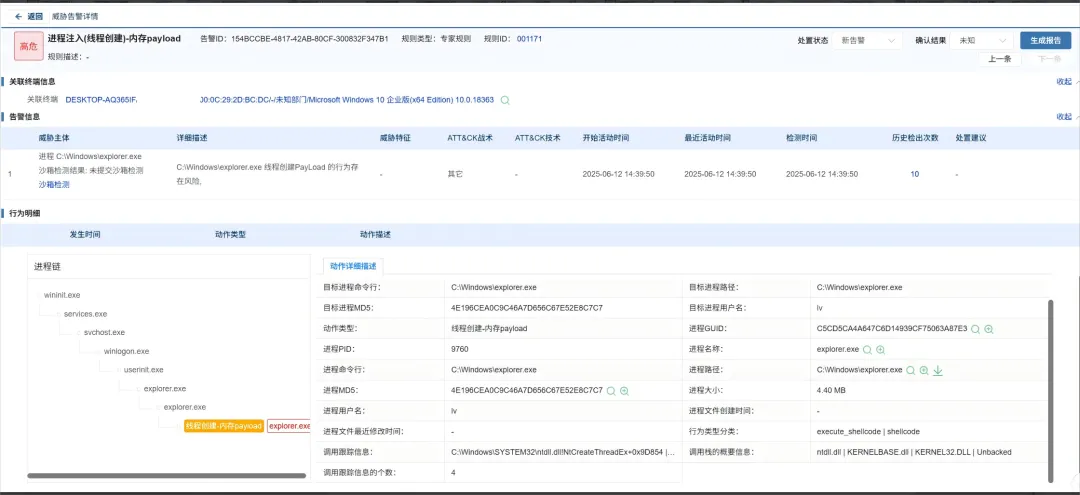Image resolution: width=1080 pixels, height=495 pixels.
Task: Open the 确认结果 dropdown showing 未知
Action: click(981, 41)
